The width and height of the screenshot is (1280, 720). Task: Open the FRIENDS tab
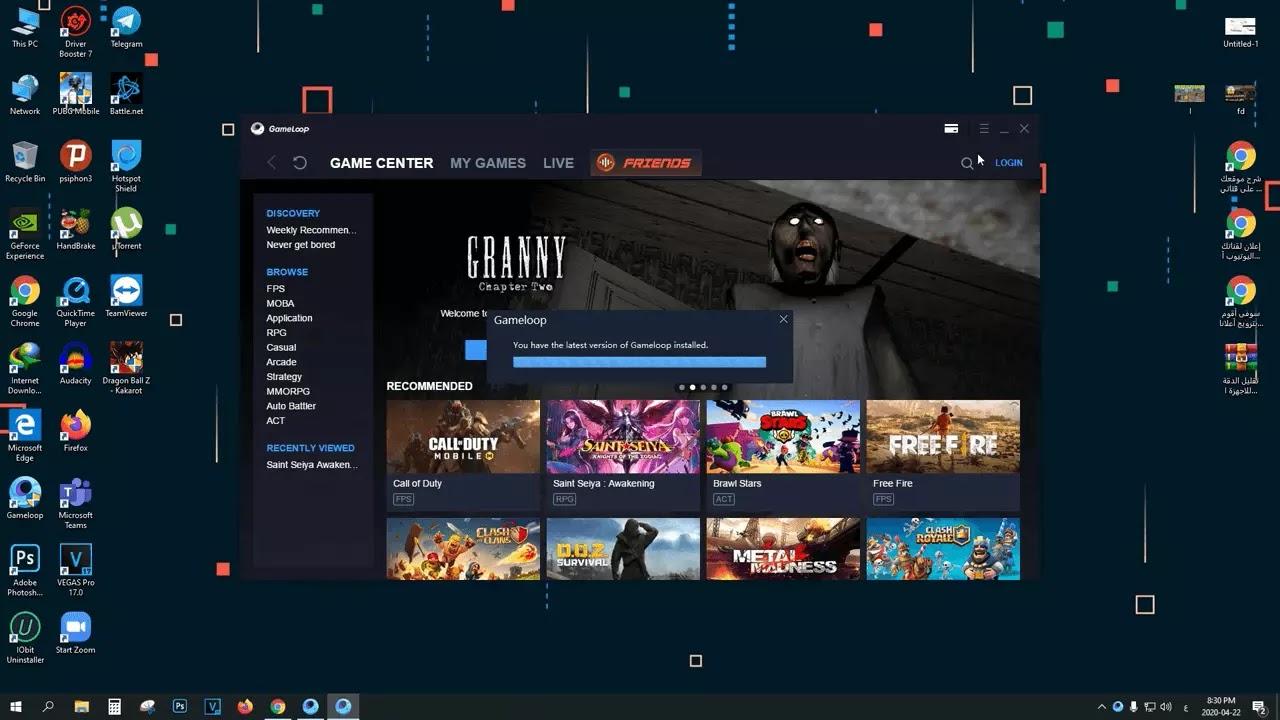point(646,163)
